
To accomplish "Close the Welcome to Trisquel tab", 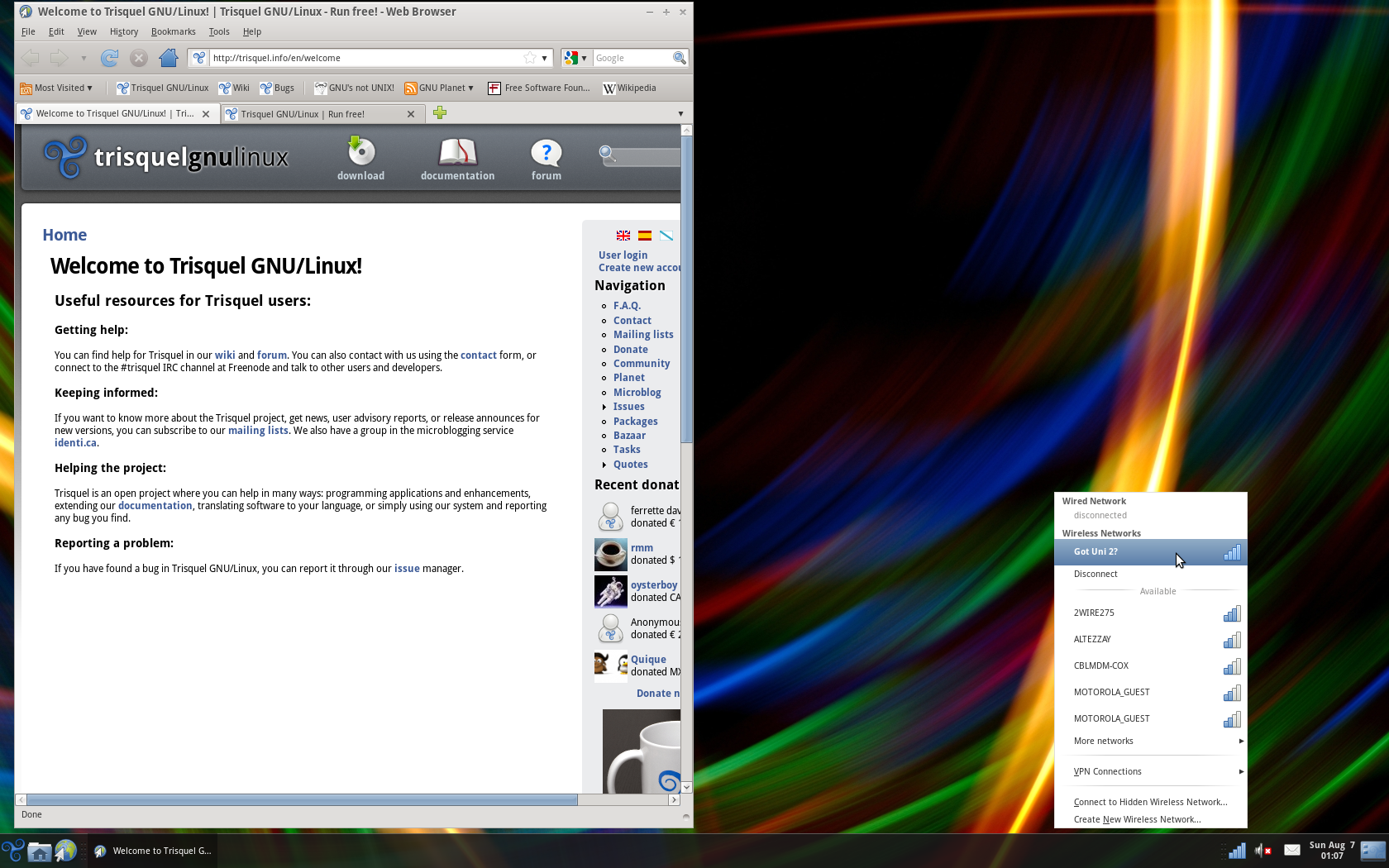I will click(206, 114).
